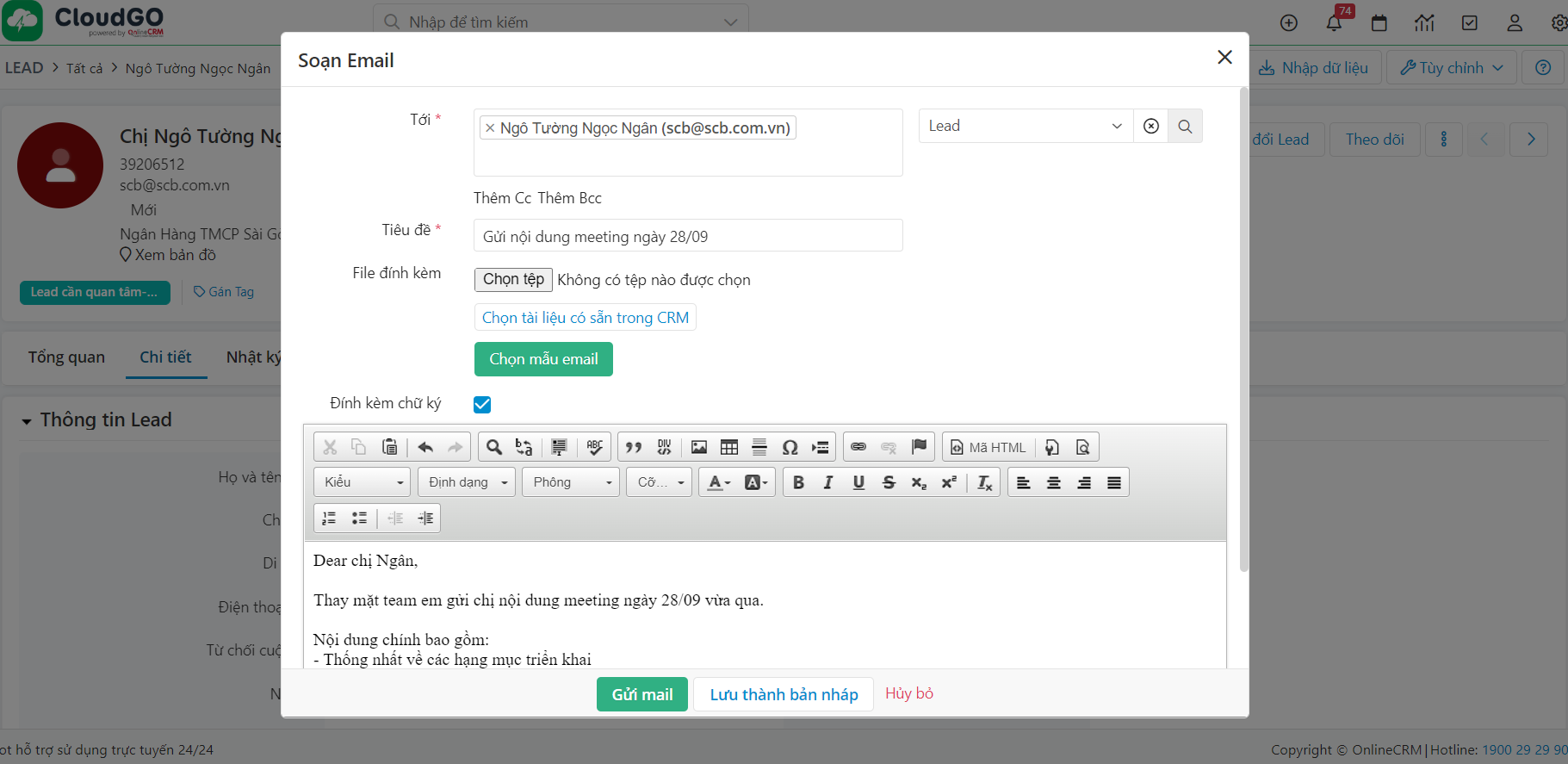Underline the selected text
This screenshot has width=1568, height=764.
858,482
